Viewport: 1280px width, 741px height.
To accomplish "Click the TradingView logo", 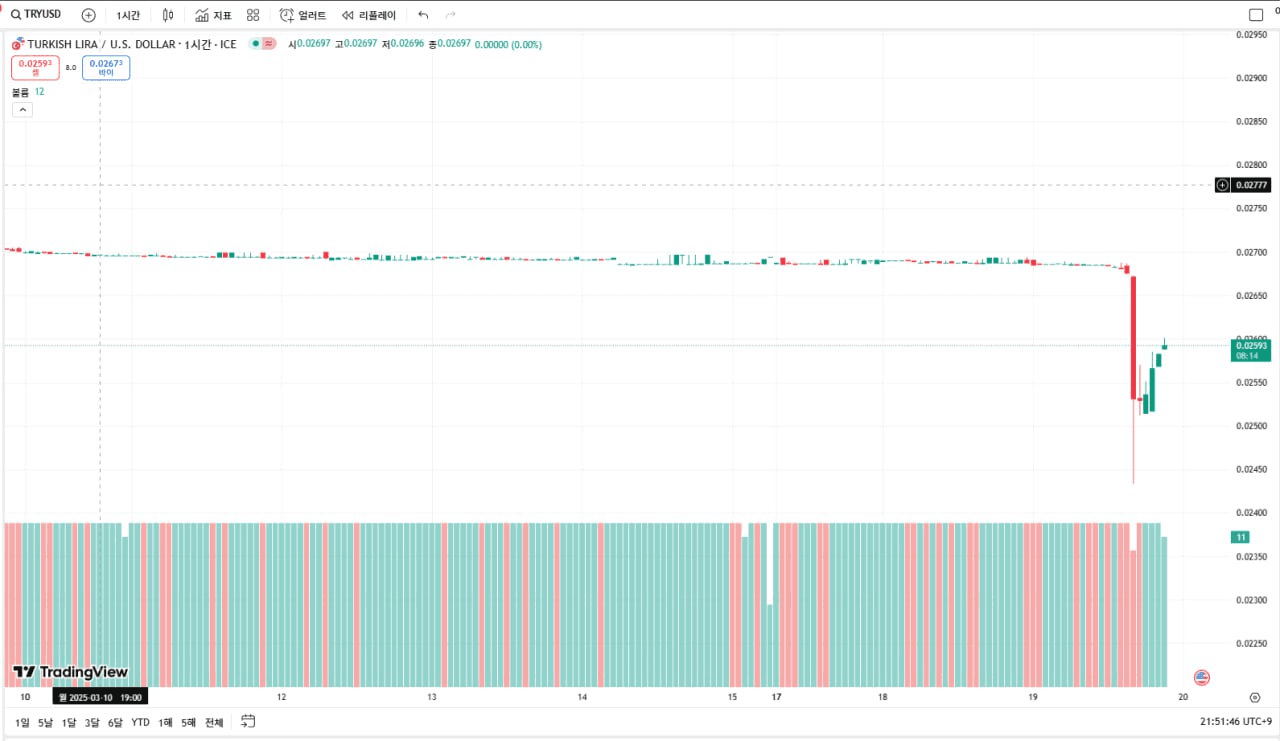I will pos(70,672).
